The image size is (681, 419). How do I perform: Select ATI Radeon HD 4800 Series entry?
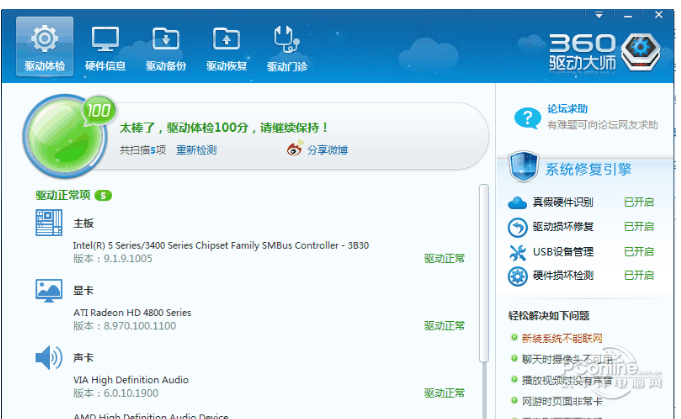tap(132, 313)
